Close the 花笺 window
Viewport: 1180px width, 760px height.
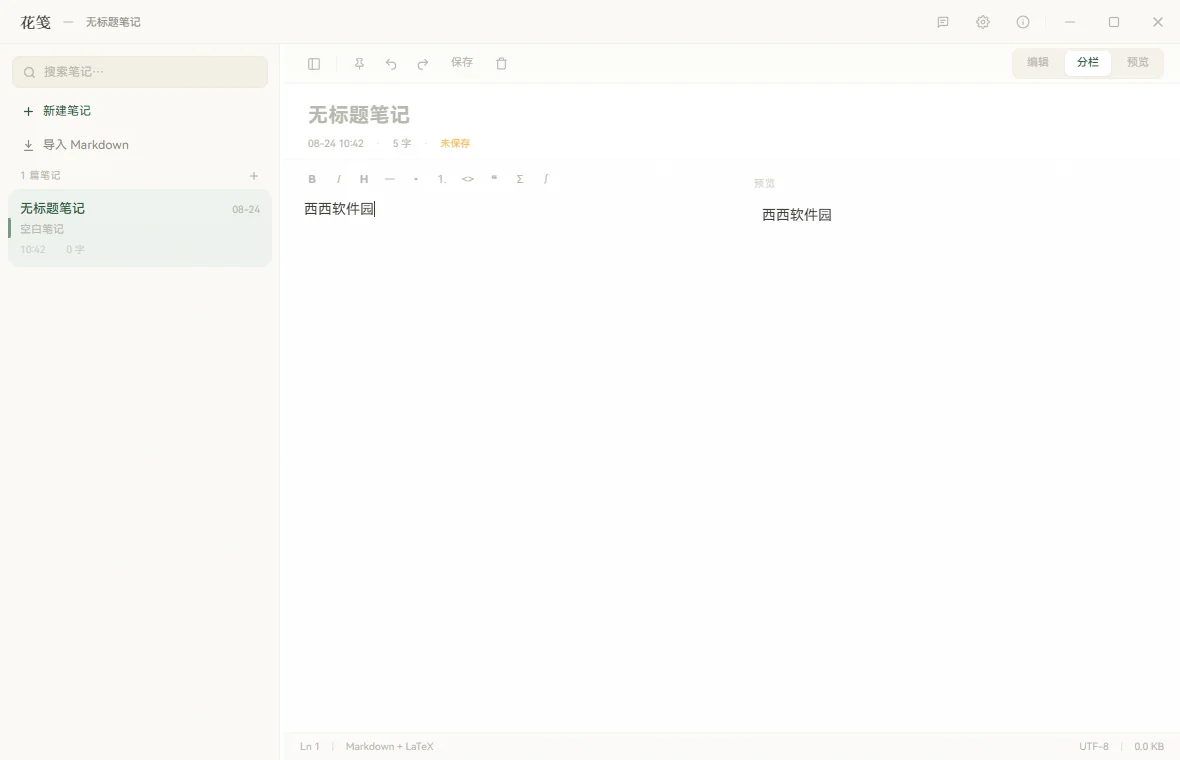tap(1157, 22)
